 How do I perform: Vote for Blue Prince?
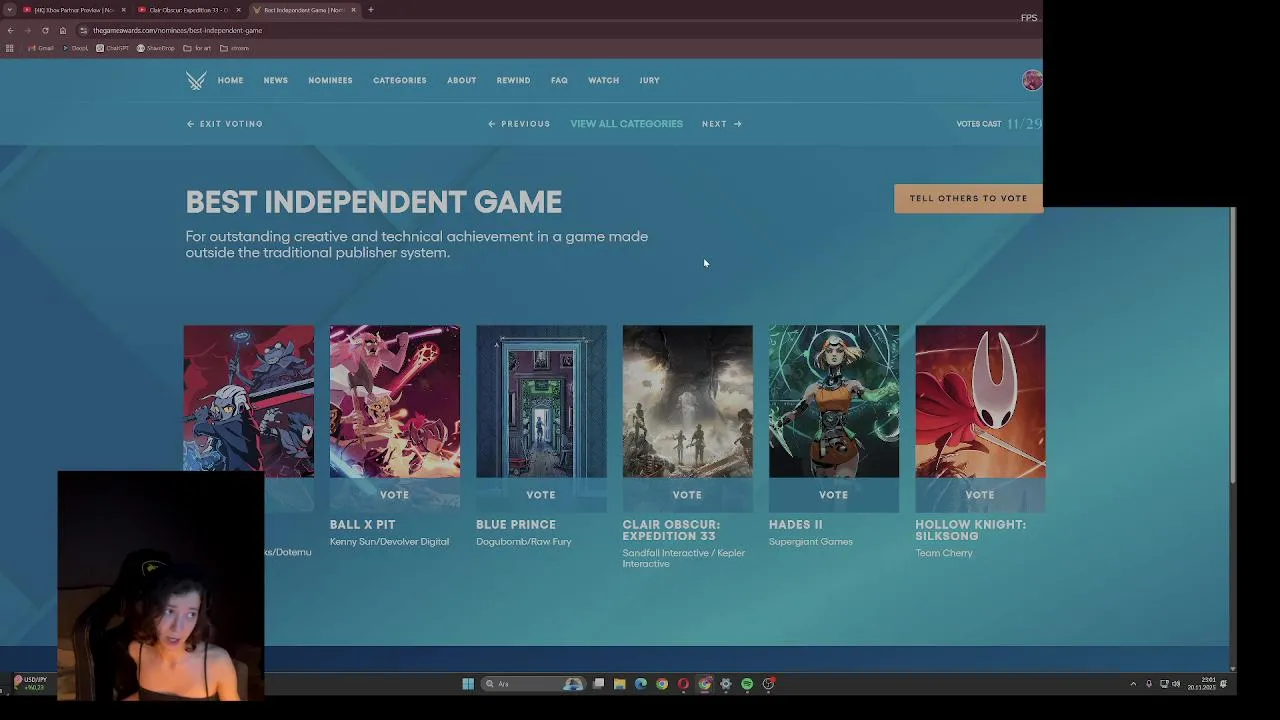tap(541, 495)
